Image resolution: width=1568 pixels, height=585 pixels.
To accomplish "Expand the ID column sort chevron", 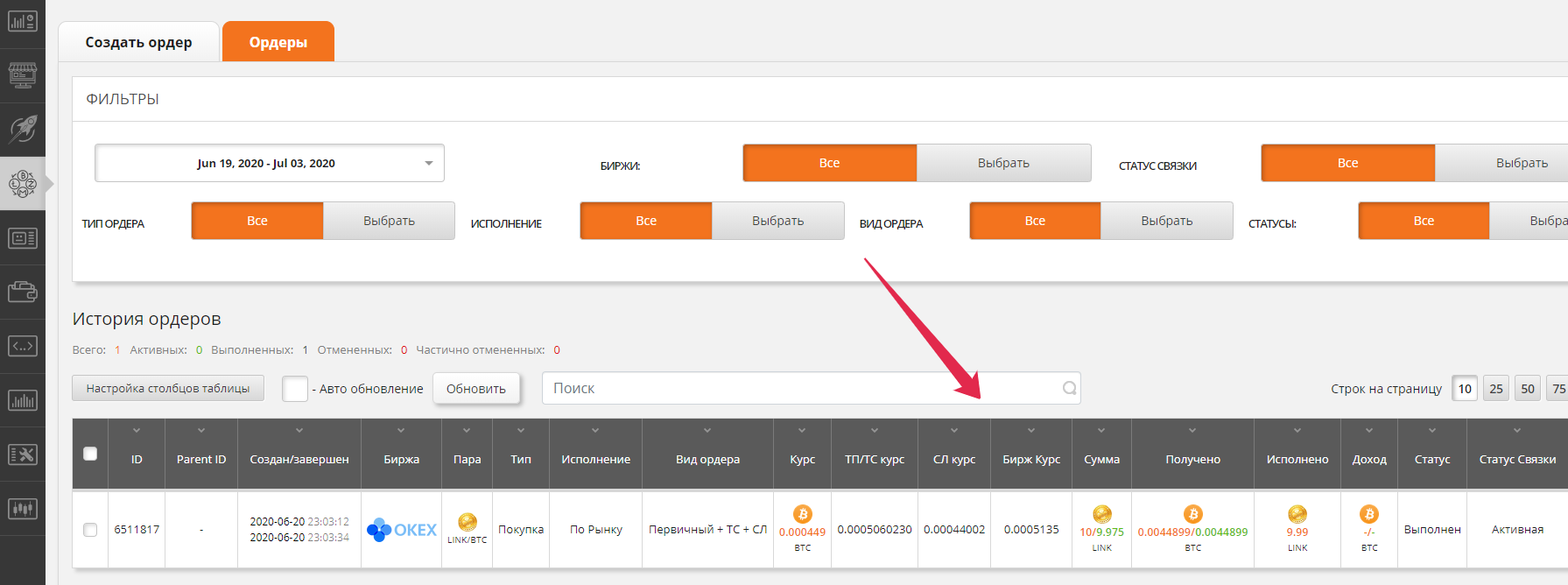I will (137, 431).
